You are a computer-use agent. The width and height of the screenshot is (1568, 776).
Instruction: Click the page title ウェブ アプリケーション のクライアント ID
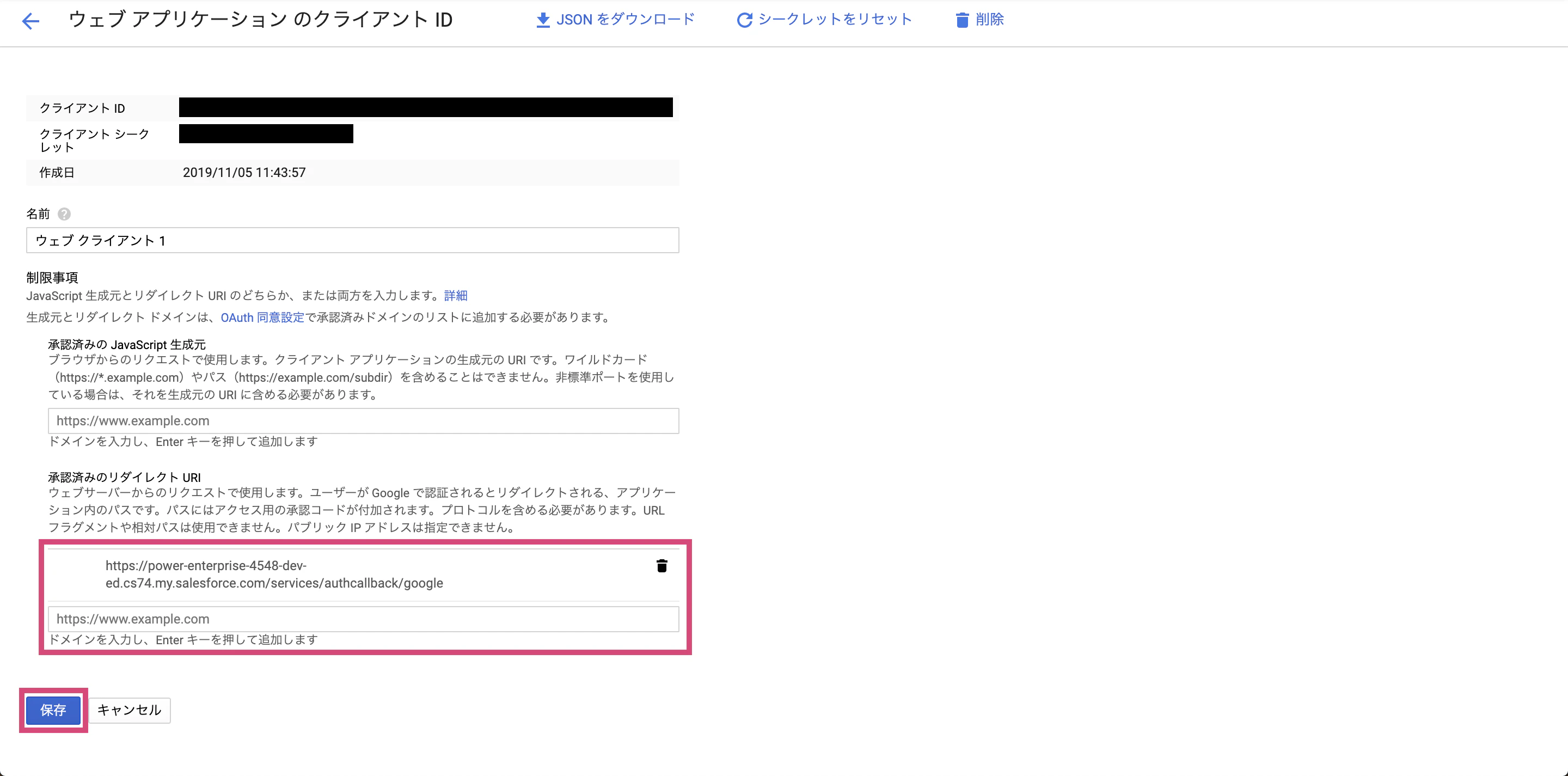tap(261, 20)
